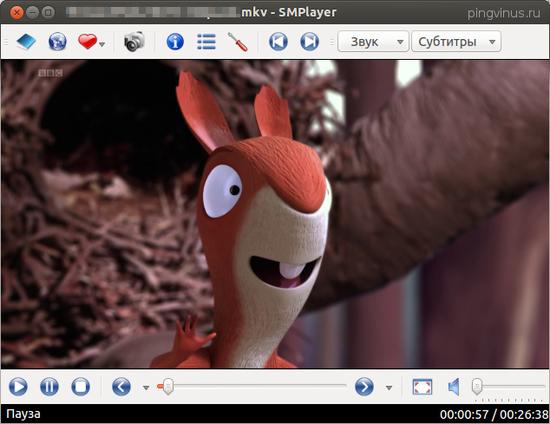Click the video display area
Viewport: 550px width, 424px height.
pyautogui.click(x=275, y=214)
